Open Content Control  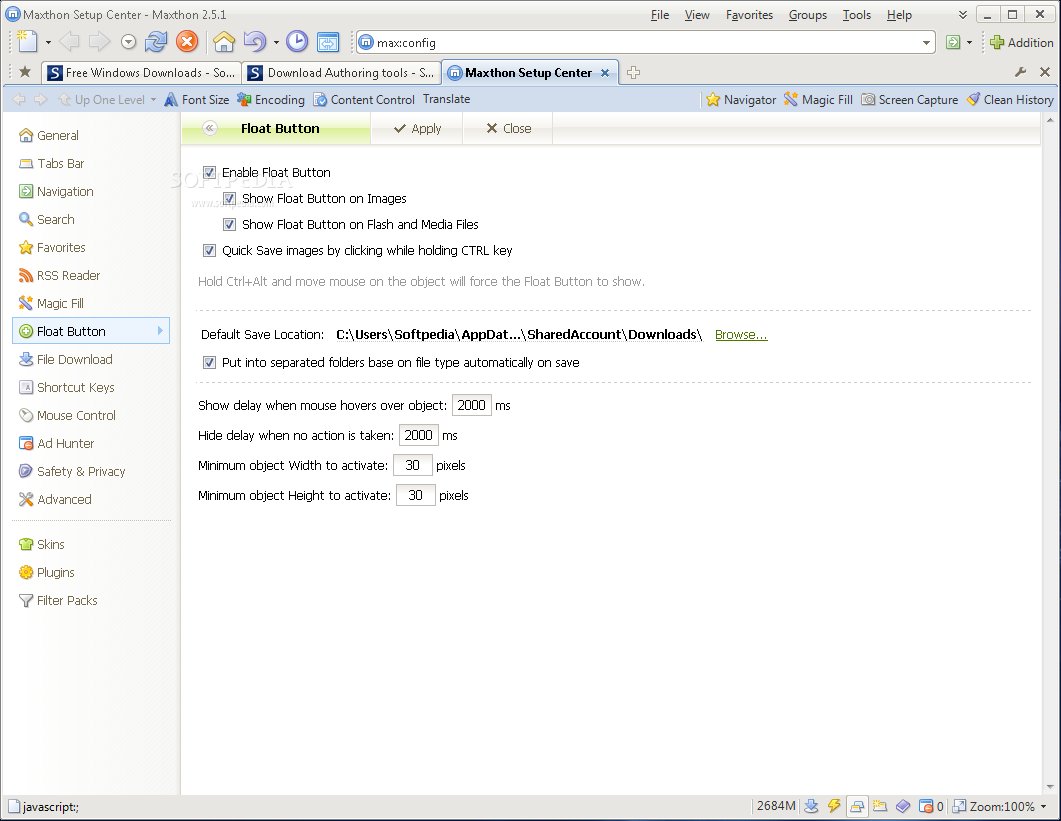click(364, 99)
